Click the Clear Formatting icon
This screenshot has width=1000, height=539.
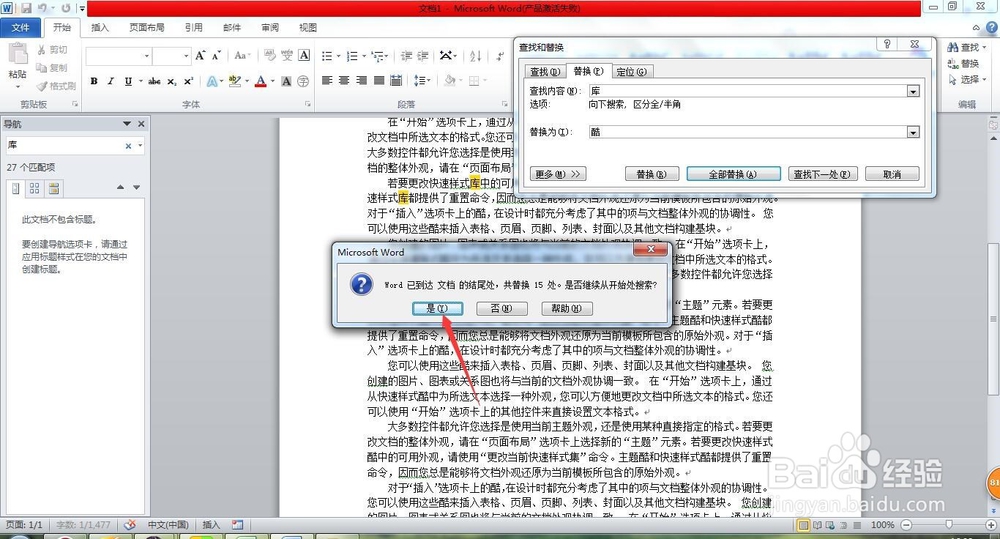click(x=270, y=55)
